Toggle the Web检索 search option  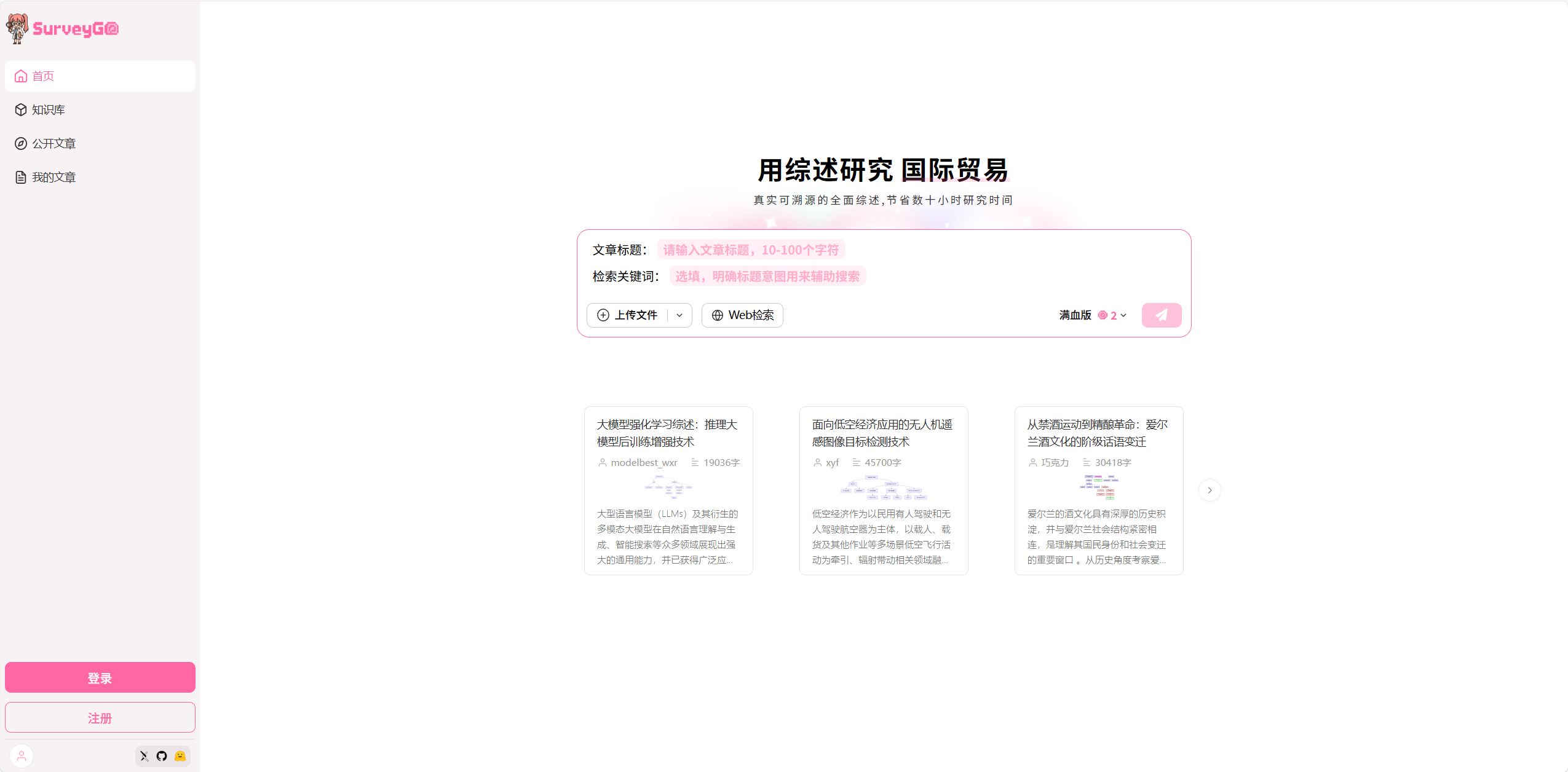coord(742,315)
